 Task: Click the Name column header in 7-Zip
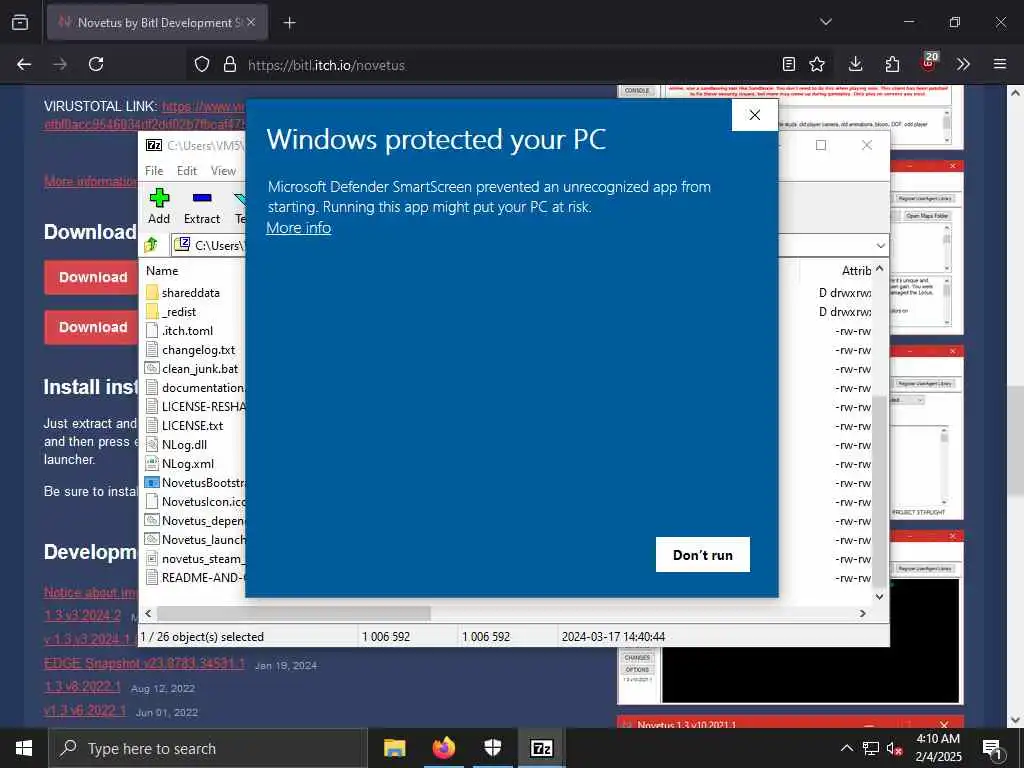[x=162, y=270]
